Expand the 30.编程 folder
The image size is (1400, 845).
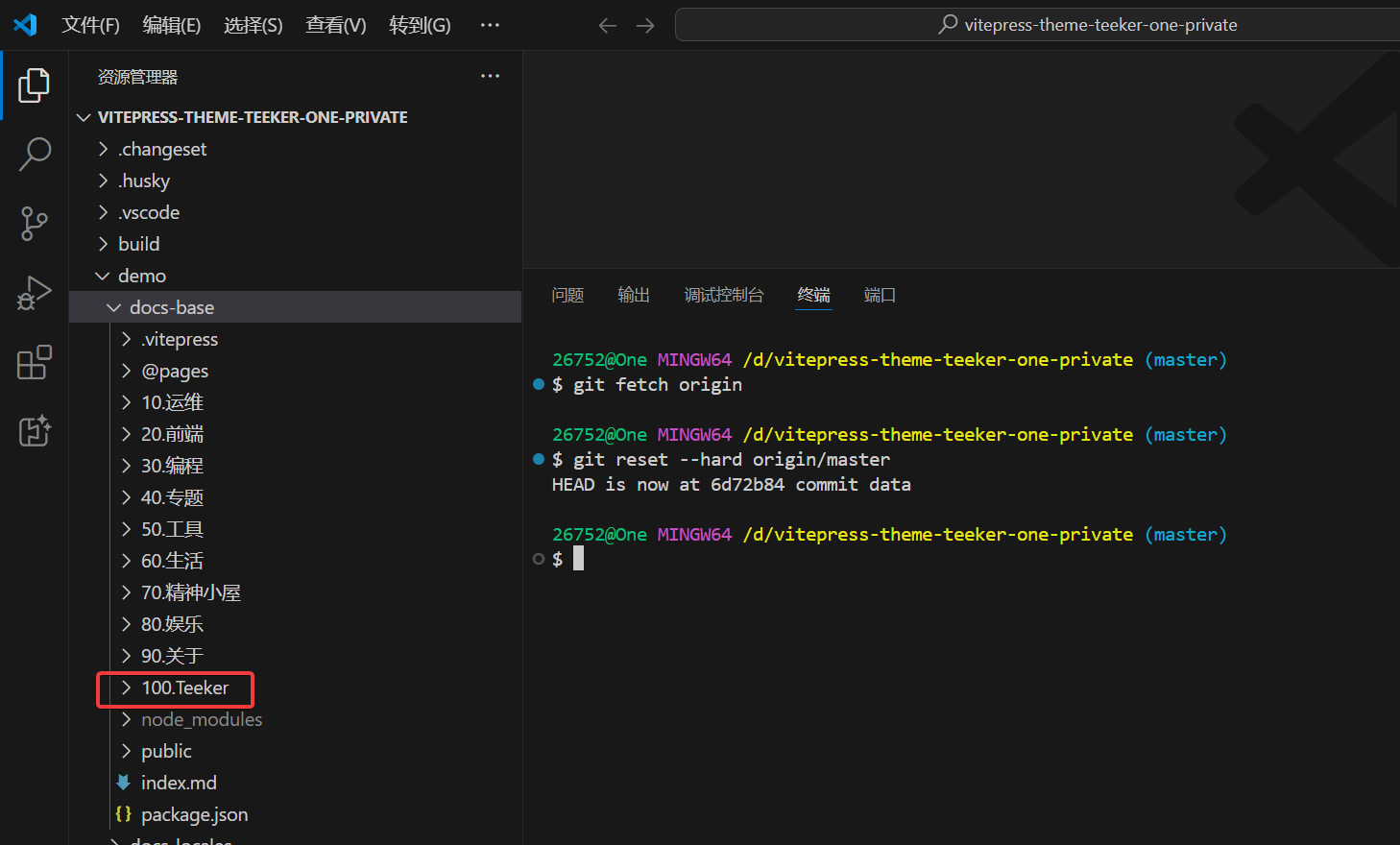point(296,466)
